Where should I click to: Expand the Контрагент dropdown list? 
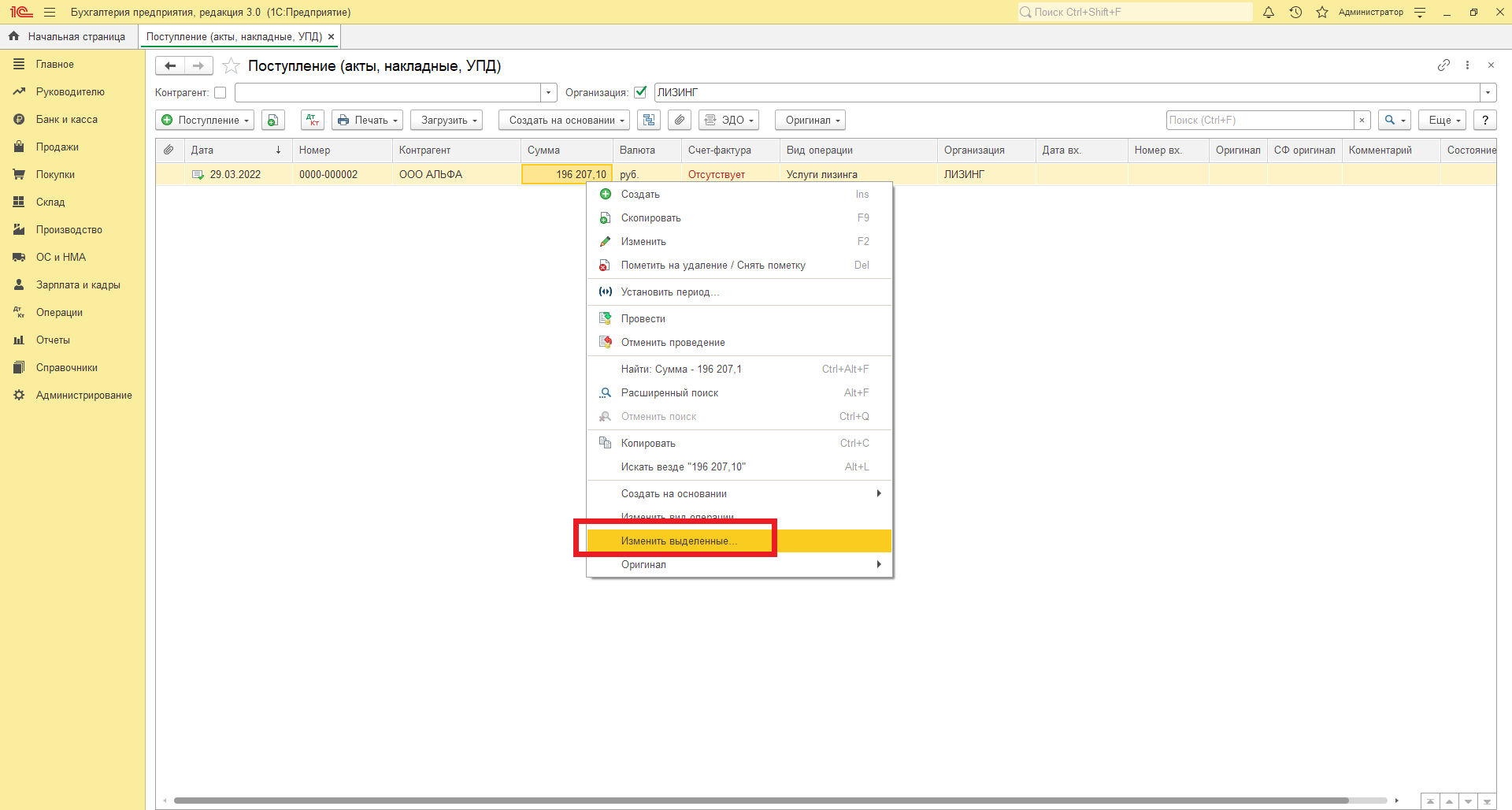pos(549,93)
